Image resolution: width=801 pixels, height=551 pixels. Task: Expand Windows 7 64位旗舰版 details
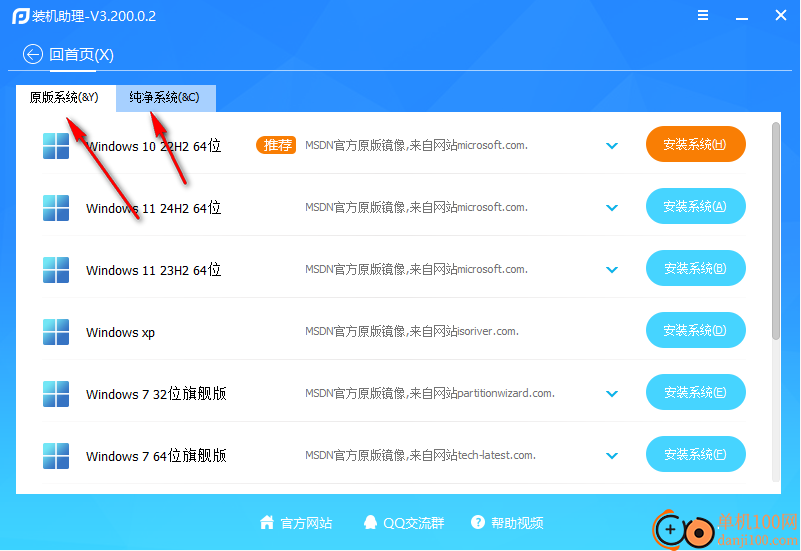tap(612, 456)
